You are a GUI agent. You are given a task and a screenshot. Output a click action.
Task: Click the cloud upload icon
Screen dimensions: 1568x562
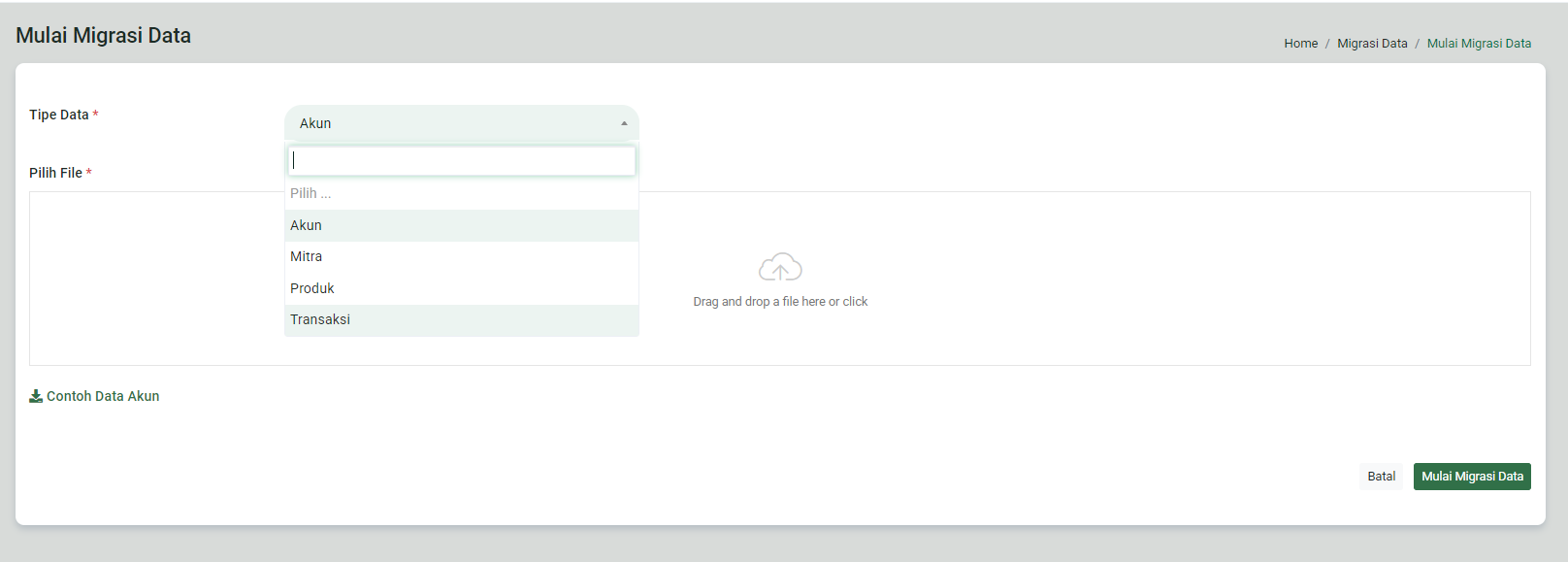coord(780,267)
